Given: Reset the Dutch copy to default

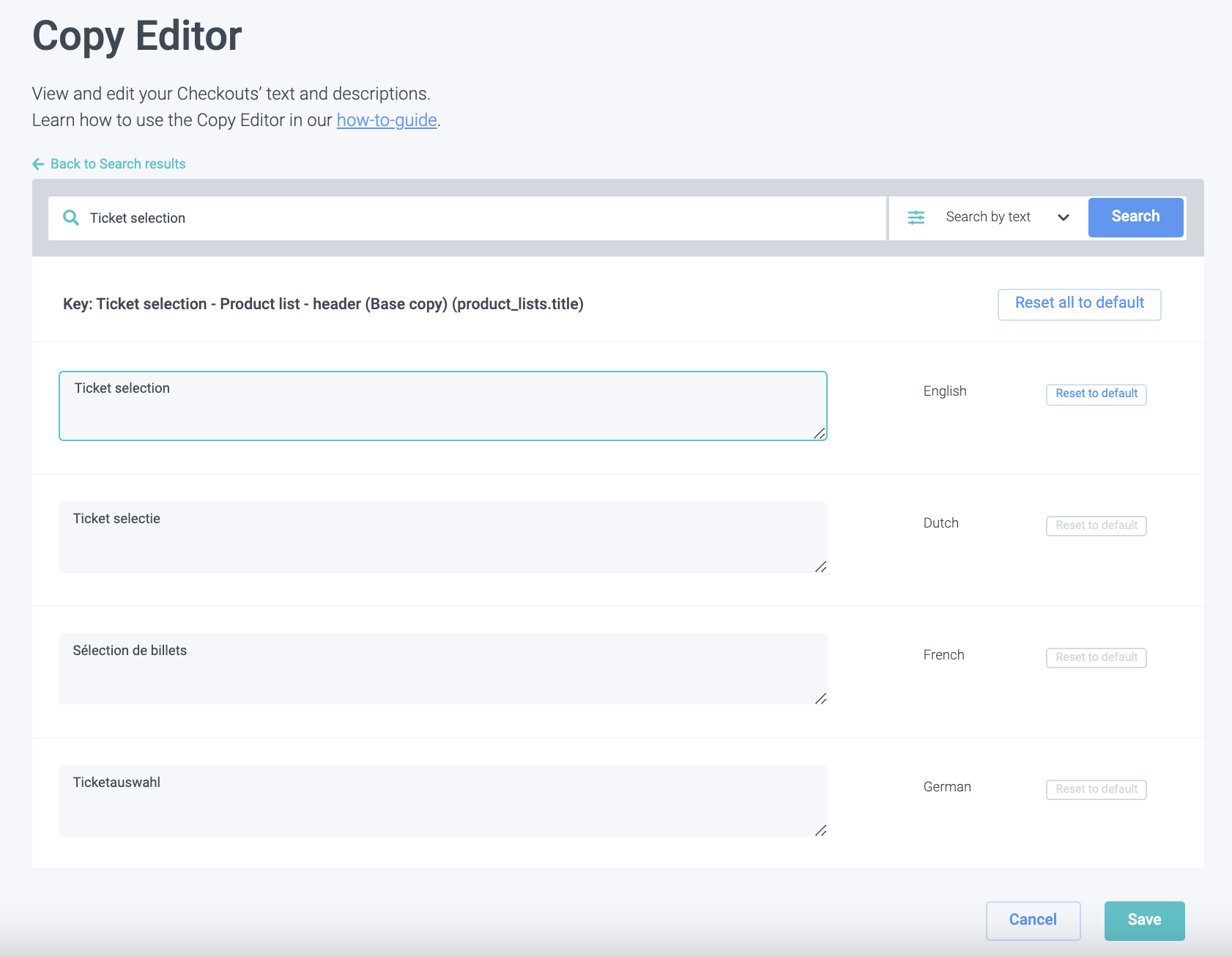Looking at the screenshot, I should coord(1096,525).
